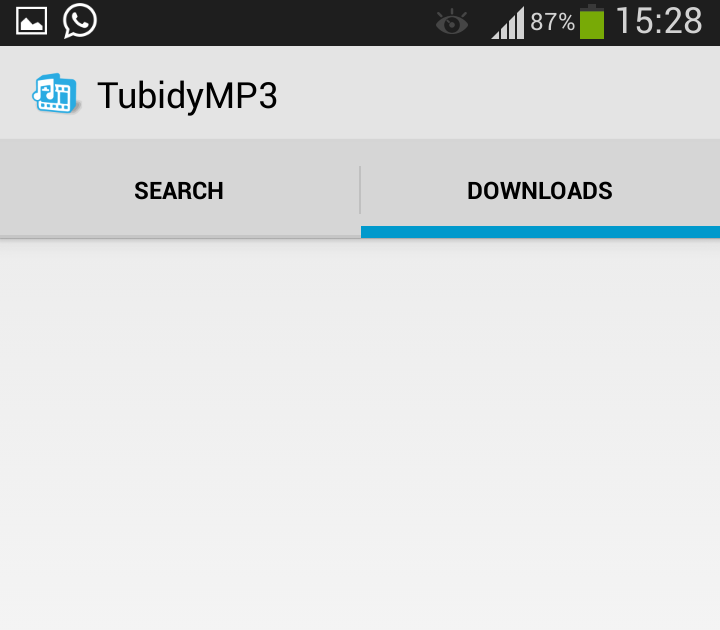Switch to the SEARCH tab
Viewport: 720px width, 630px height.
[x=180, y=191]
